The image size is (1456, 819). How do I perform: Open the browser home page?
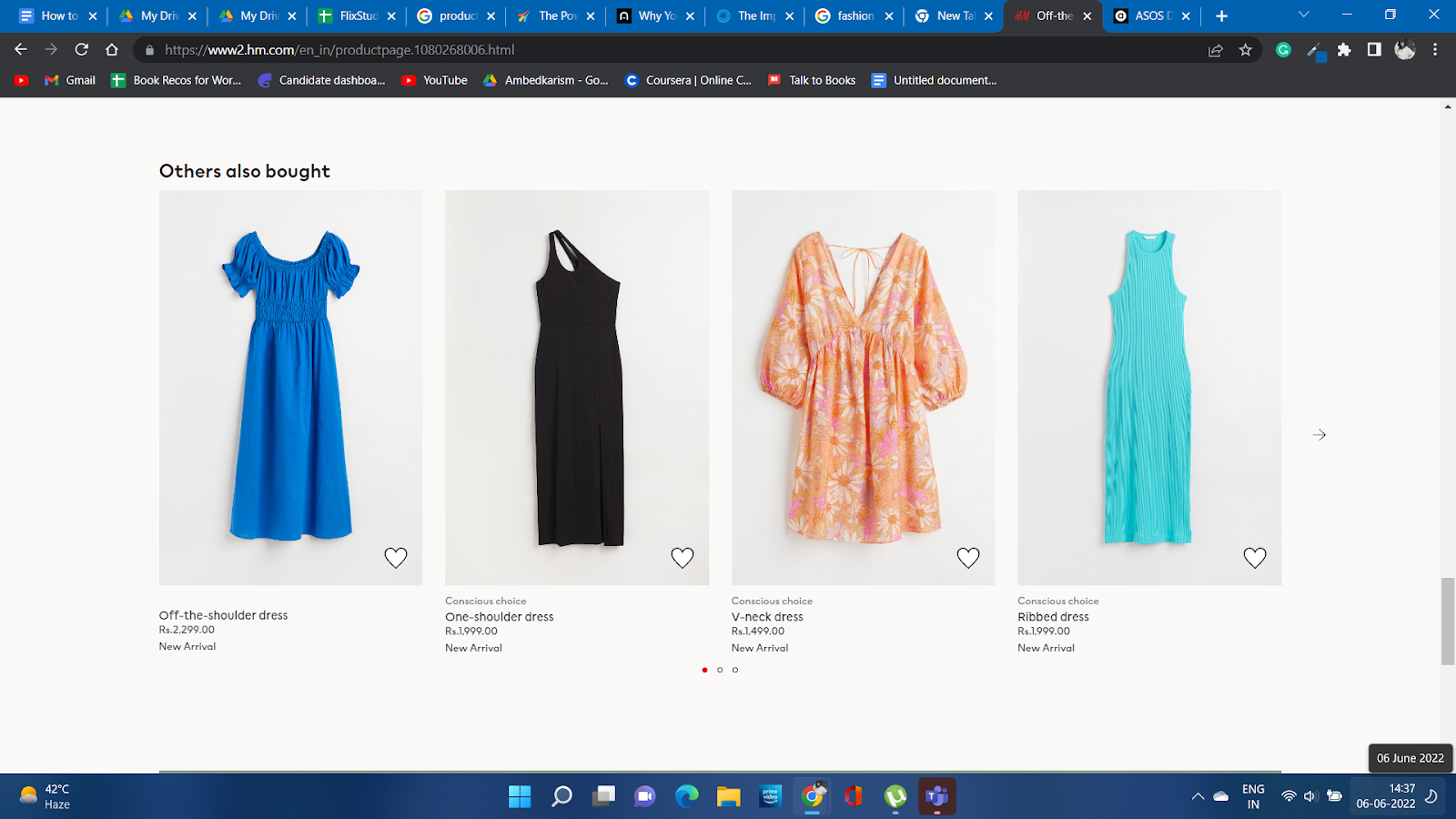pos(112,50)
